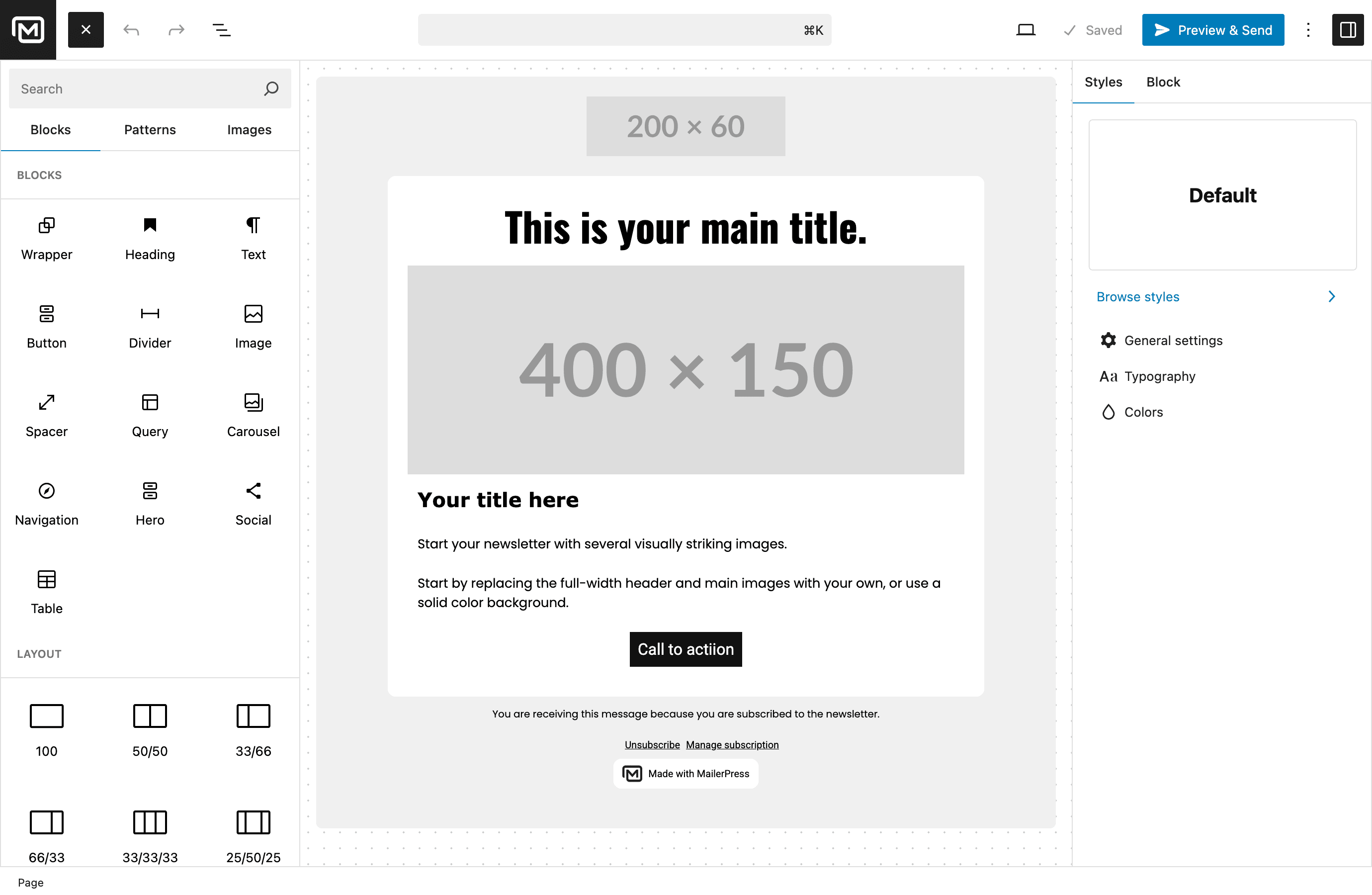
Task: Open the Colors settings
Action: pyautogui.click(x=1144, y=412)
